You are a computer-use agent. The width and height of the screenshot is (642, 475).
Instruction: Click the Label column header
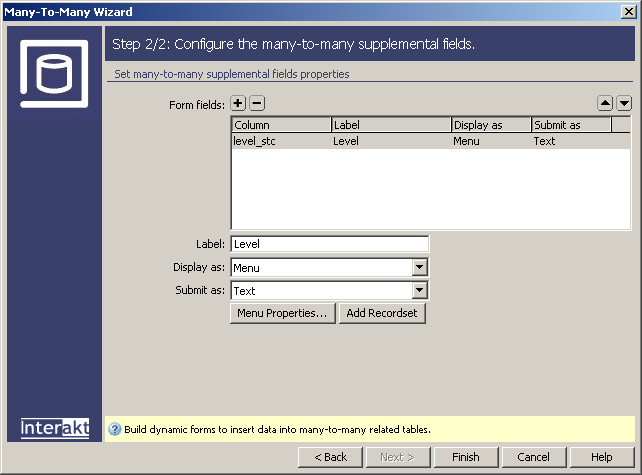(391, 125)
